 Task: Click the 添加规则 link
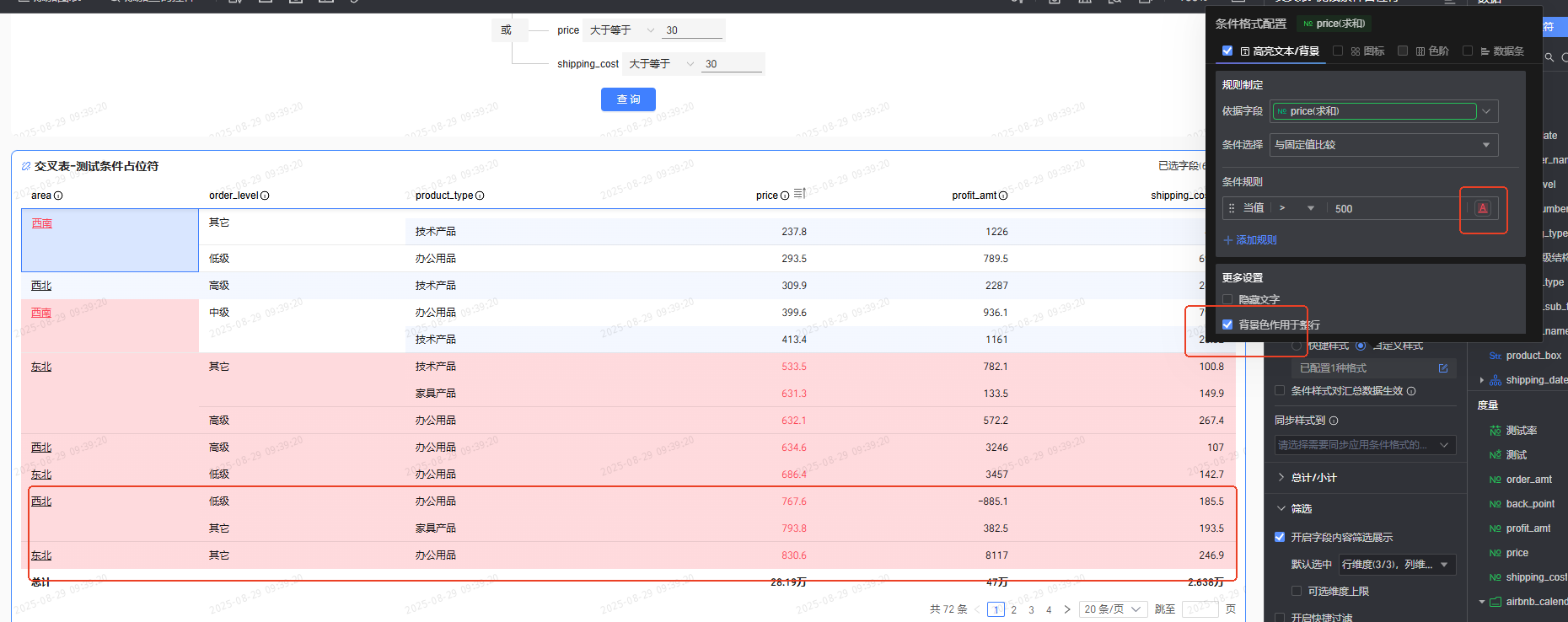(1250, 240)
